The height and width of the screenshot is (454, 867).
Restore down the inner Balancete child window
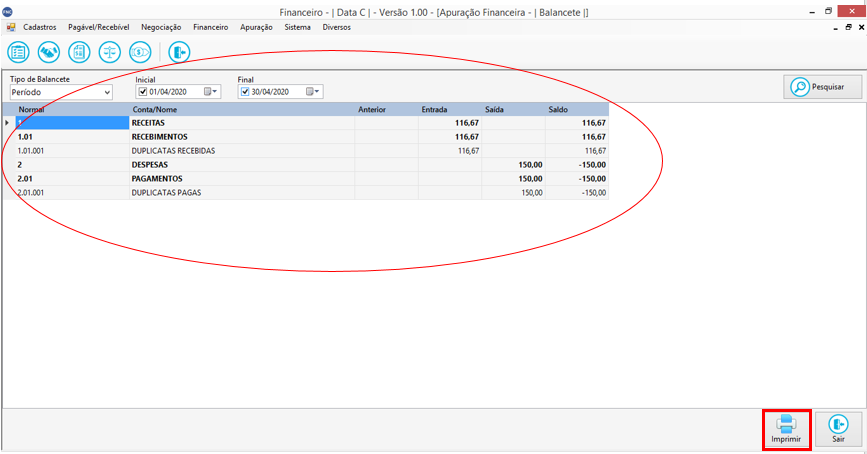pos(848,27)
